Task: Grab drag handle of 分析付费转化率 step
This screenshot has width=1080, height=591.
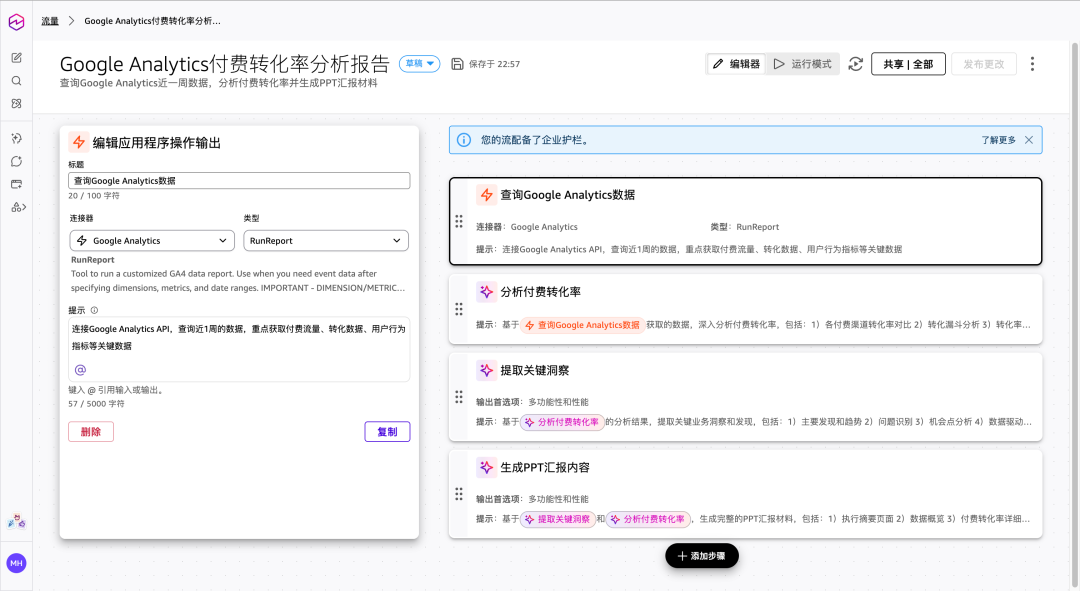Action: click(459, 309)
